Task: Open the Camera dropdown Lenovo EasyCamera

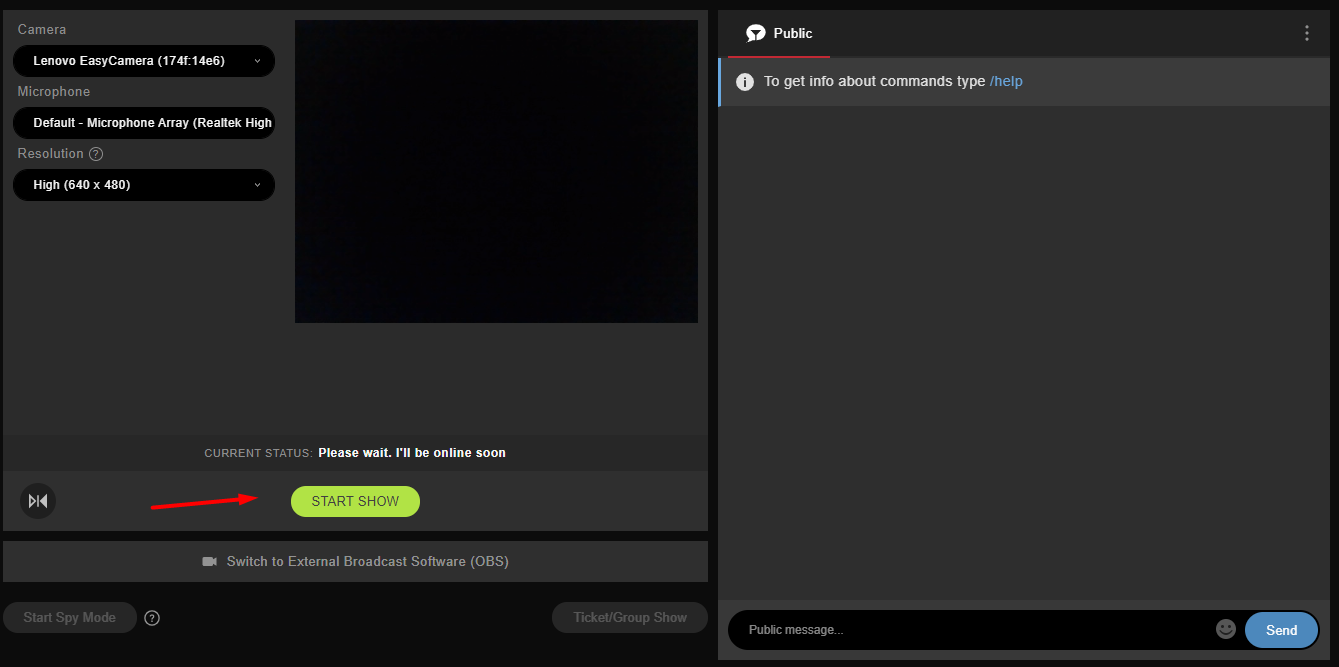Action: click(144, 61)
